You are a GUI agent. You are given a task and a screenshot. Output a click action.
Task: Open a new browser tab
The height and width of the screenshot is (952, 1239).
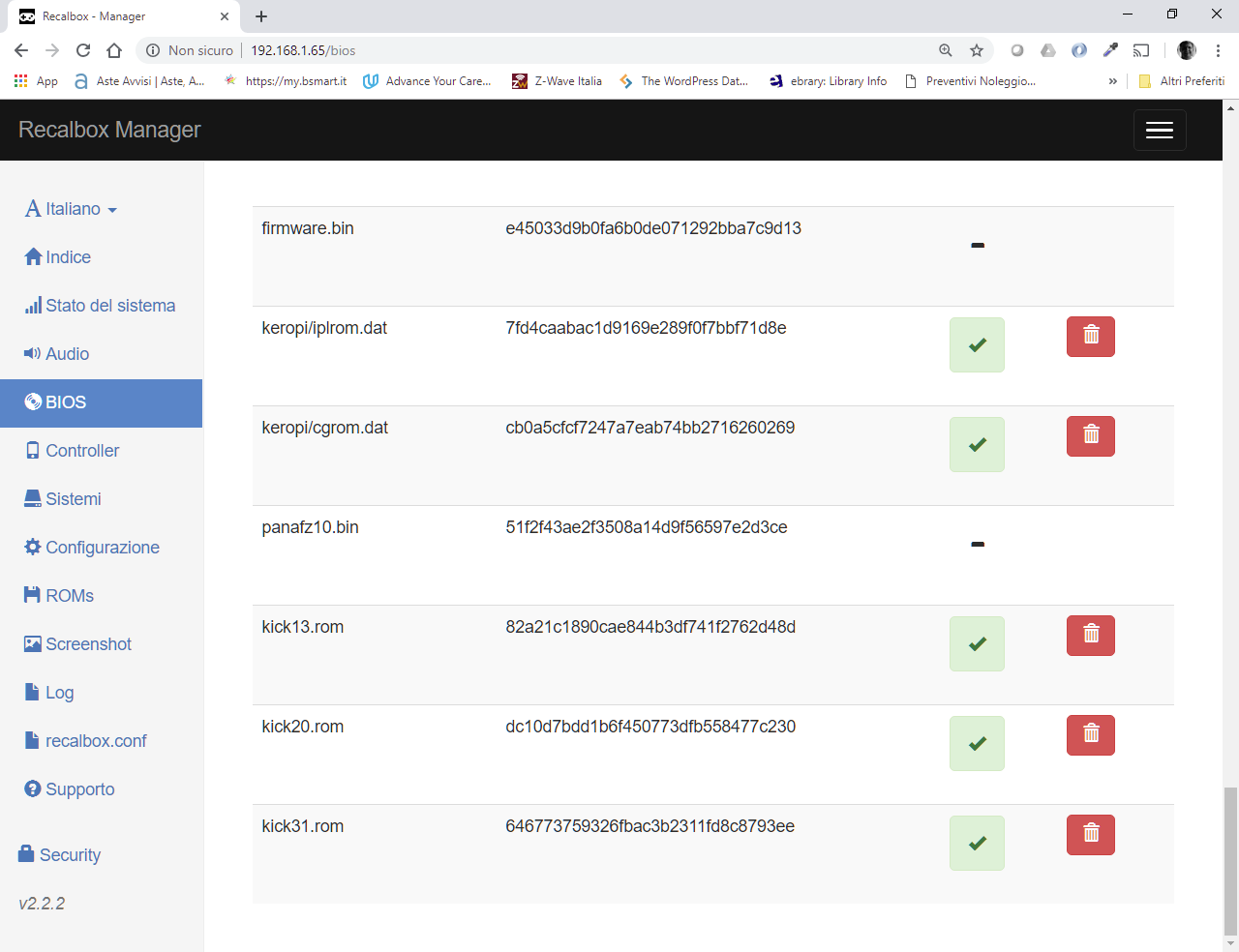click(x=261, y=16)
